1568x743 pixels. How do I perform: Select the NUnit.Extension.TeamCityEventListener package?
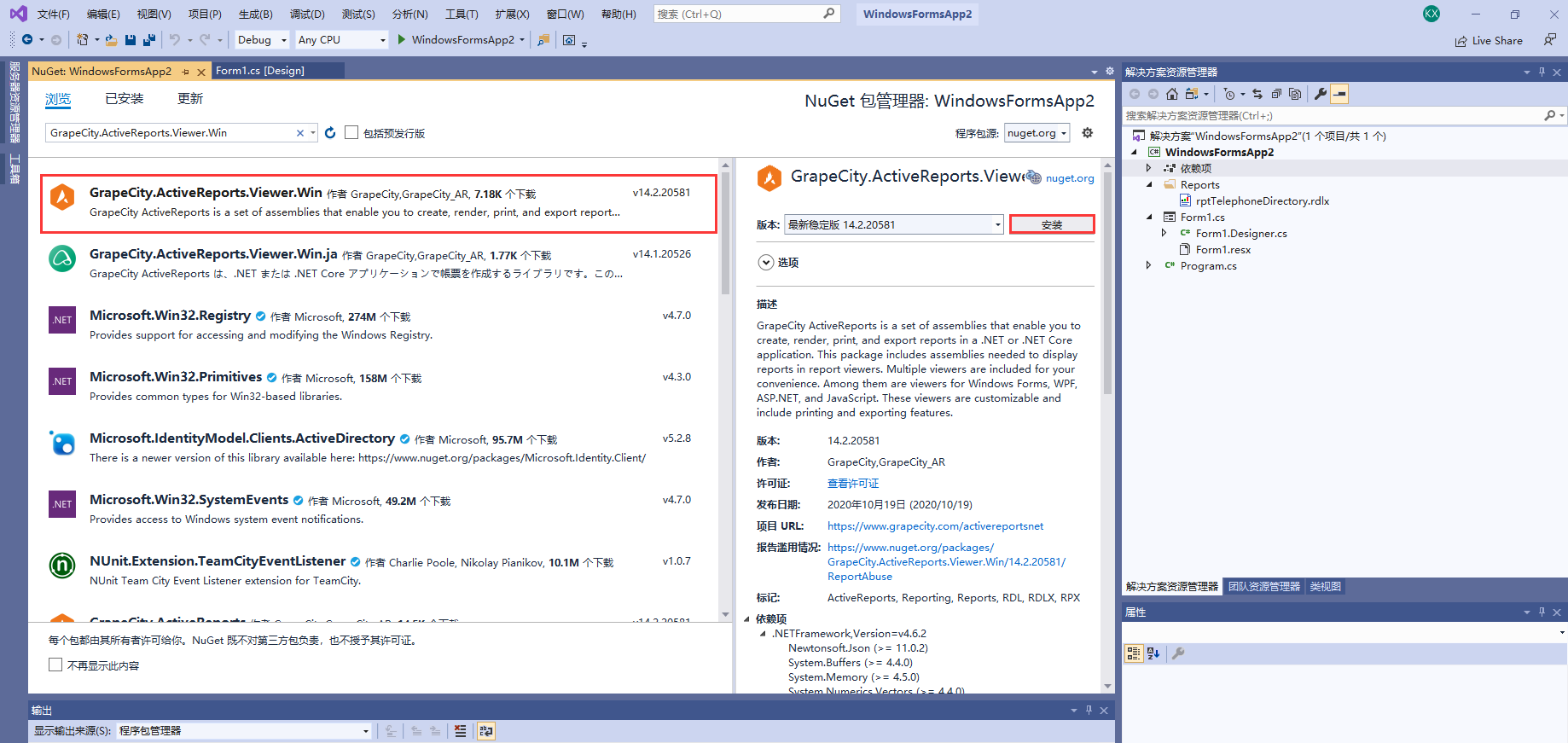coord(379,571)
